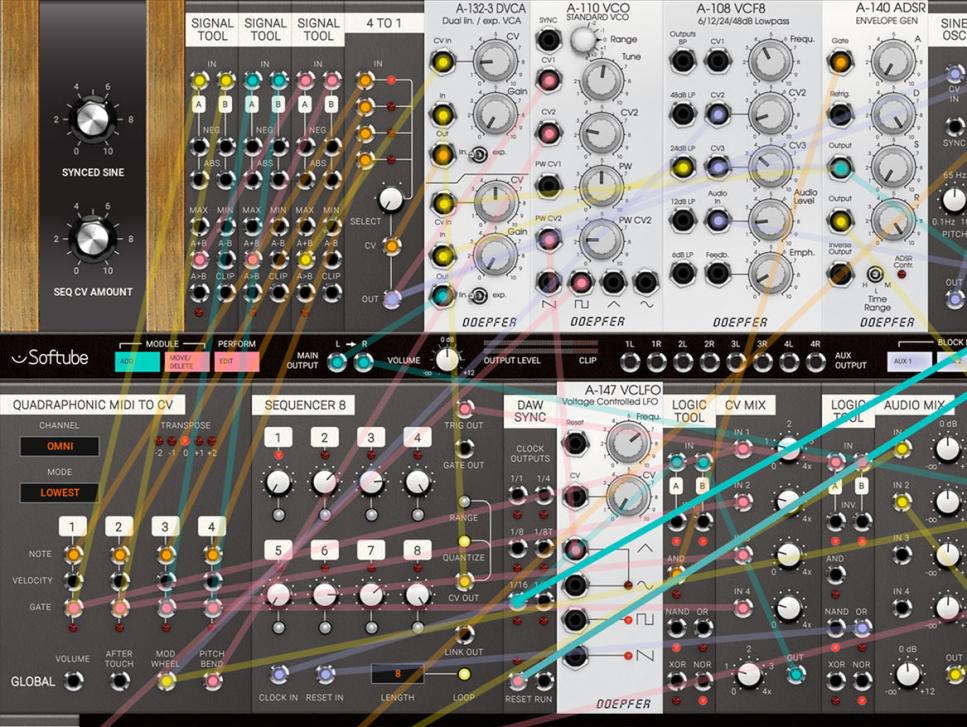
Task: Enable QUANTIZE on Sequencer 8
Action: pyautogui.click(x=463, y=541)
